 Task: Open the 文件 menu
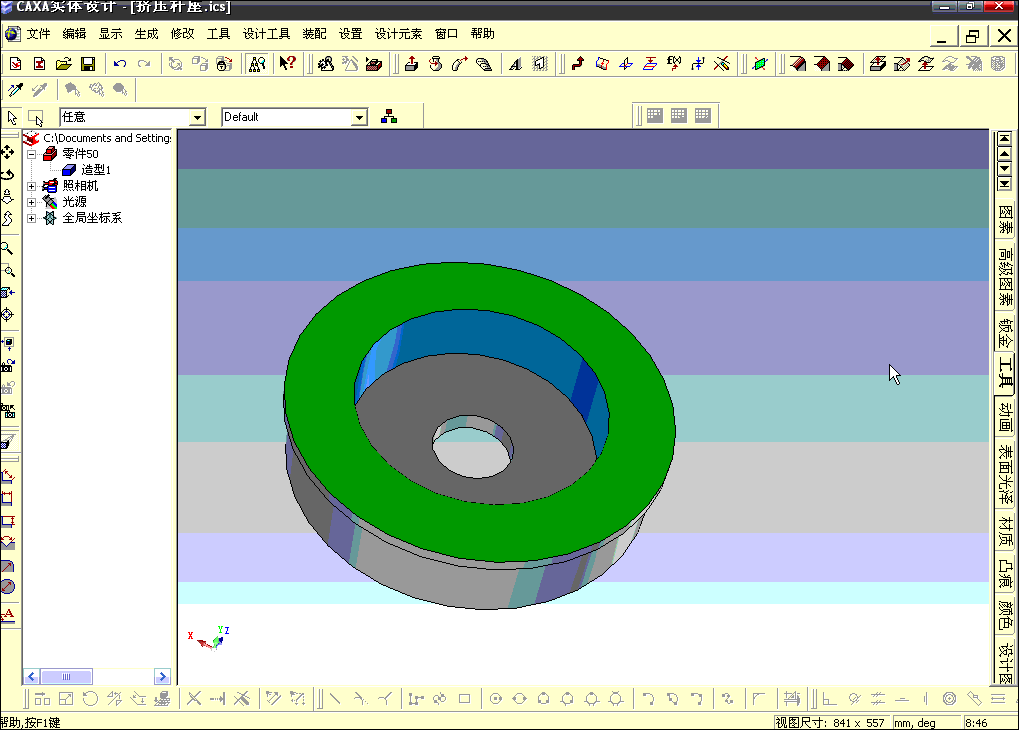coord(38,34)
